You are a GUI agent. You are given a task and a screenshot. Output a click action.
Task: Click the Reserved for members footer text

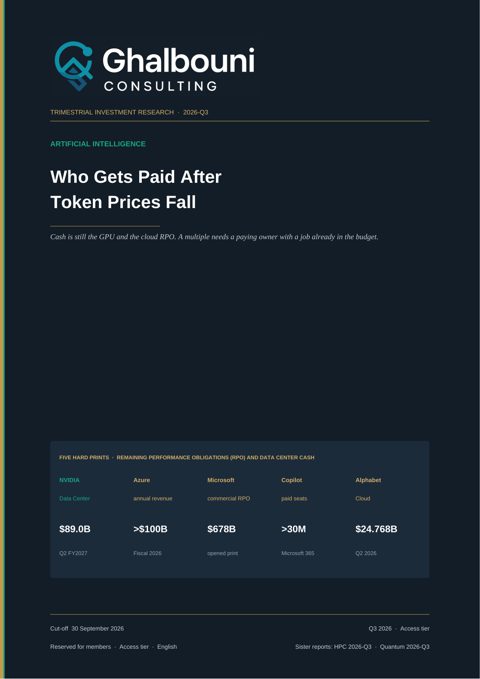81,647
